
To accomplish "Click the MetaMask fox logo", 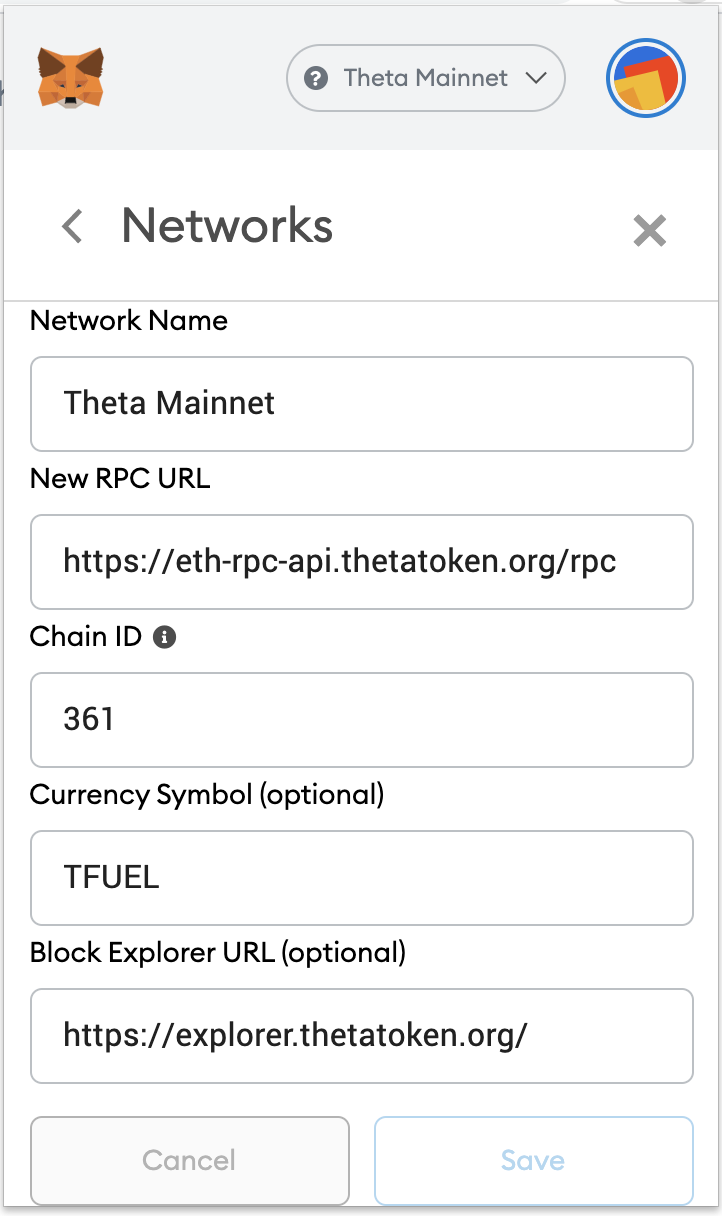I will pos(71,78).
